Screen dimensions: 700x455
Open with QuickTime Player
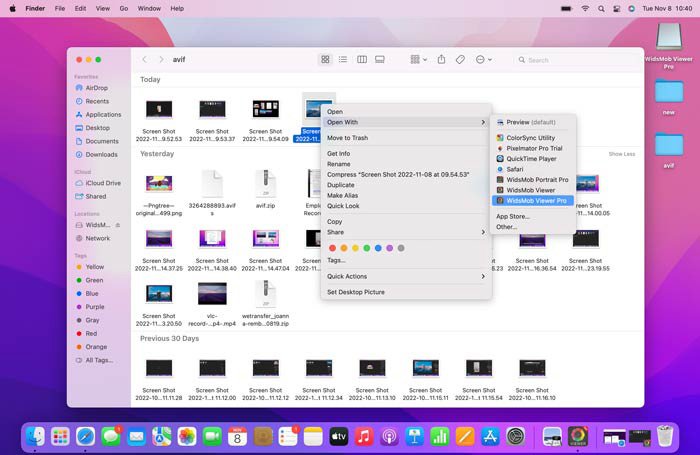pyautogui.click(x=533, y=159)
